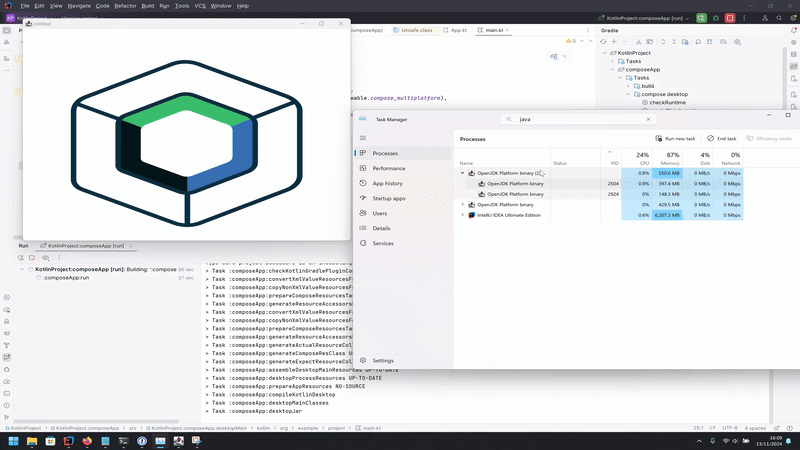
Task: Open run configuration dropdown KotlinProject:composeApp [run]
Action: (x=644, y=18)
